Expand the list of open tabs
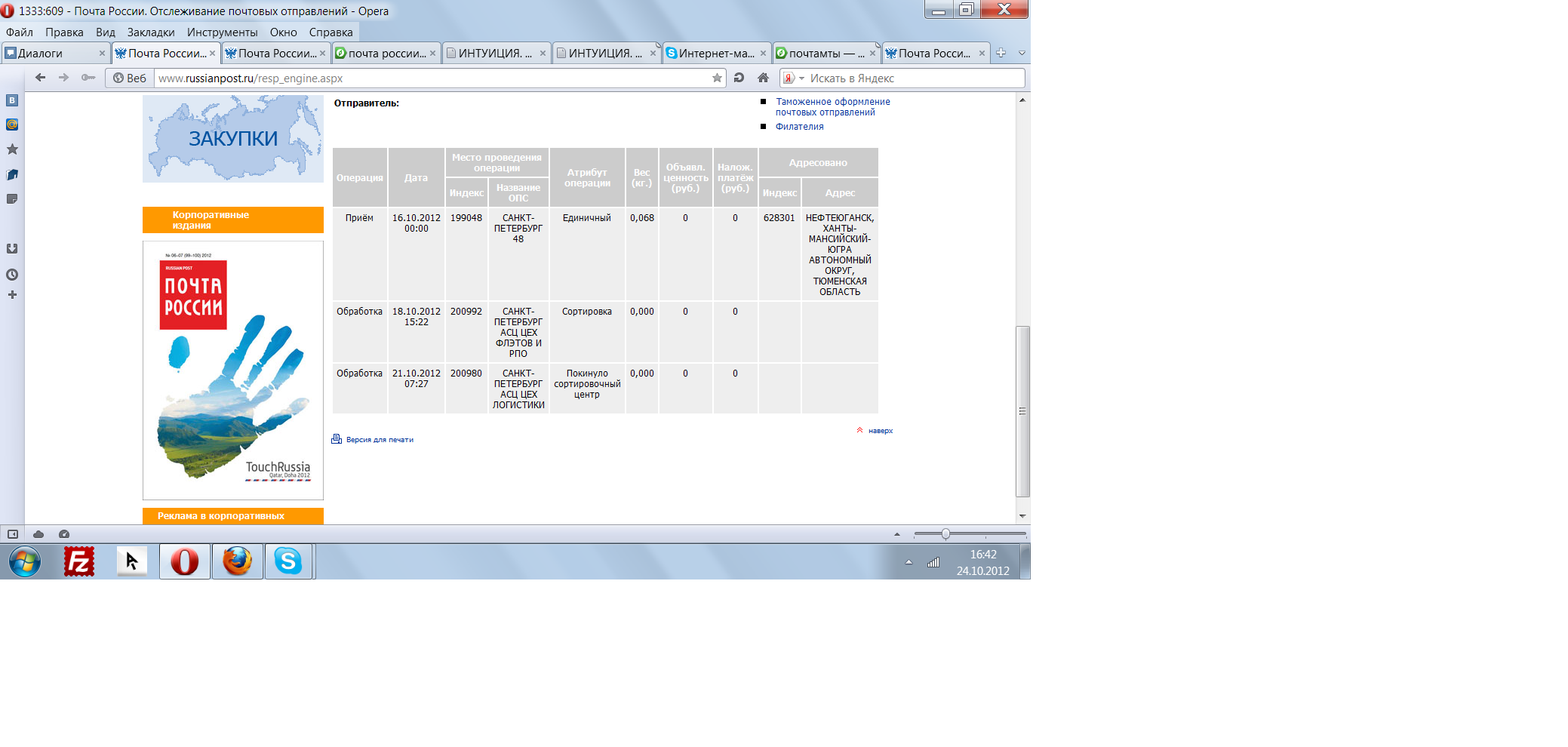The height and width of the screenshot is (747, 1568). tap(1022, 53)
